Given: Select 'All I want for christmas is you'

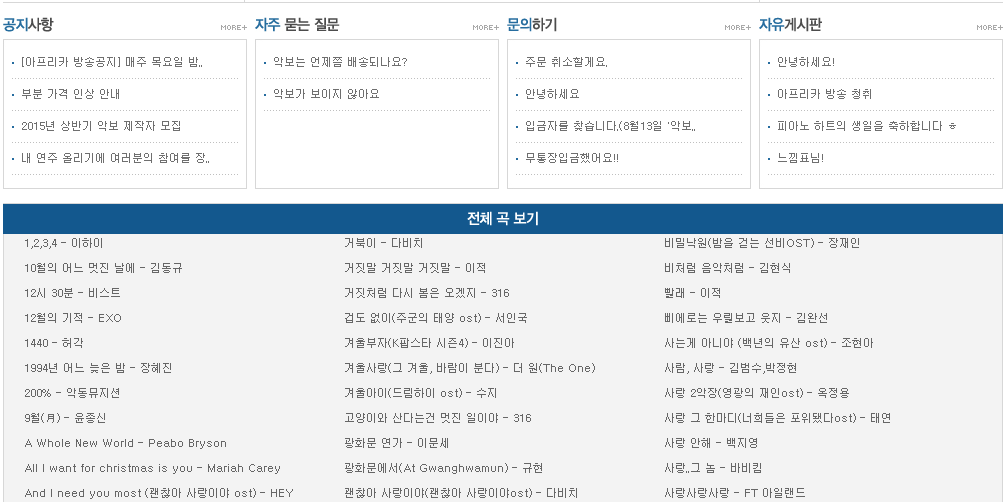Looking at the screenshot, I should coord(152,469).
